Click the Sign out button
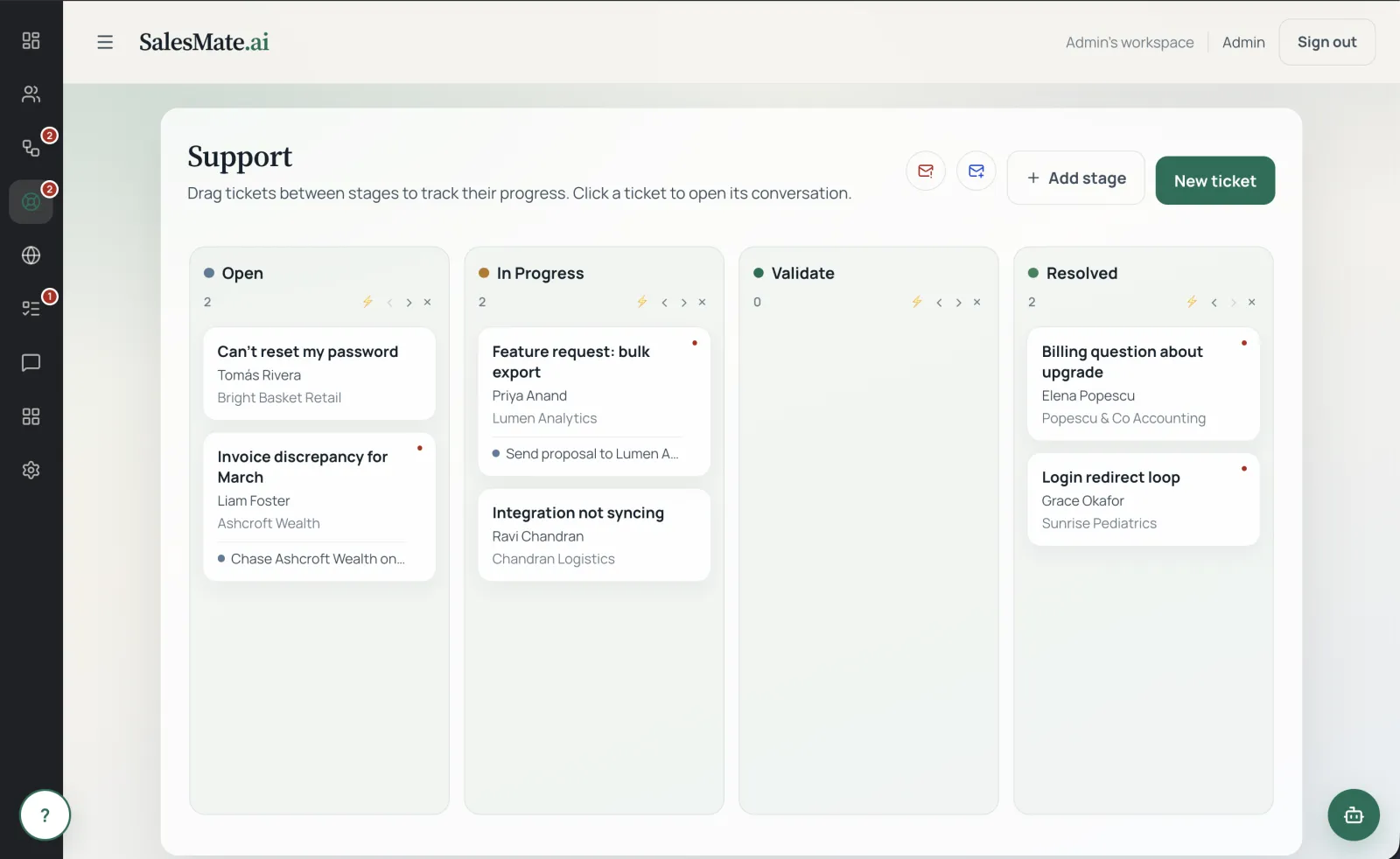 (x=1326, y=42)
